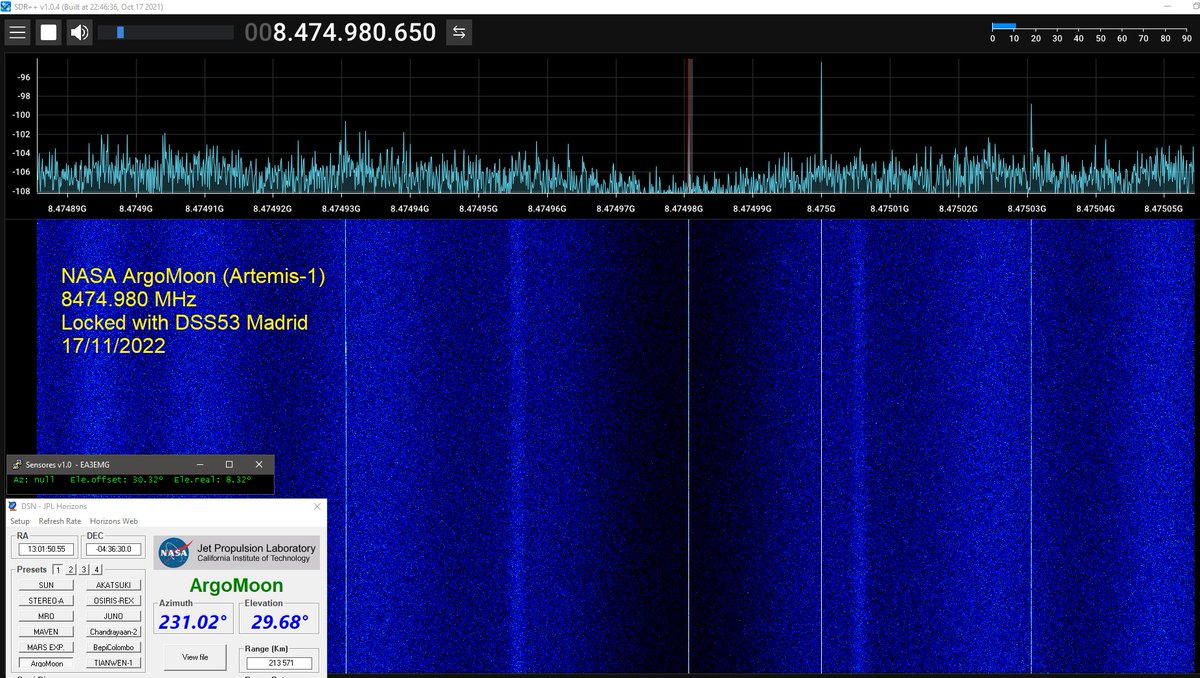The image size is (1200, 678).
Task: Click the DSN - JPL Horizons window icon
Action: click(12, 506)
